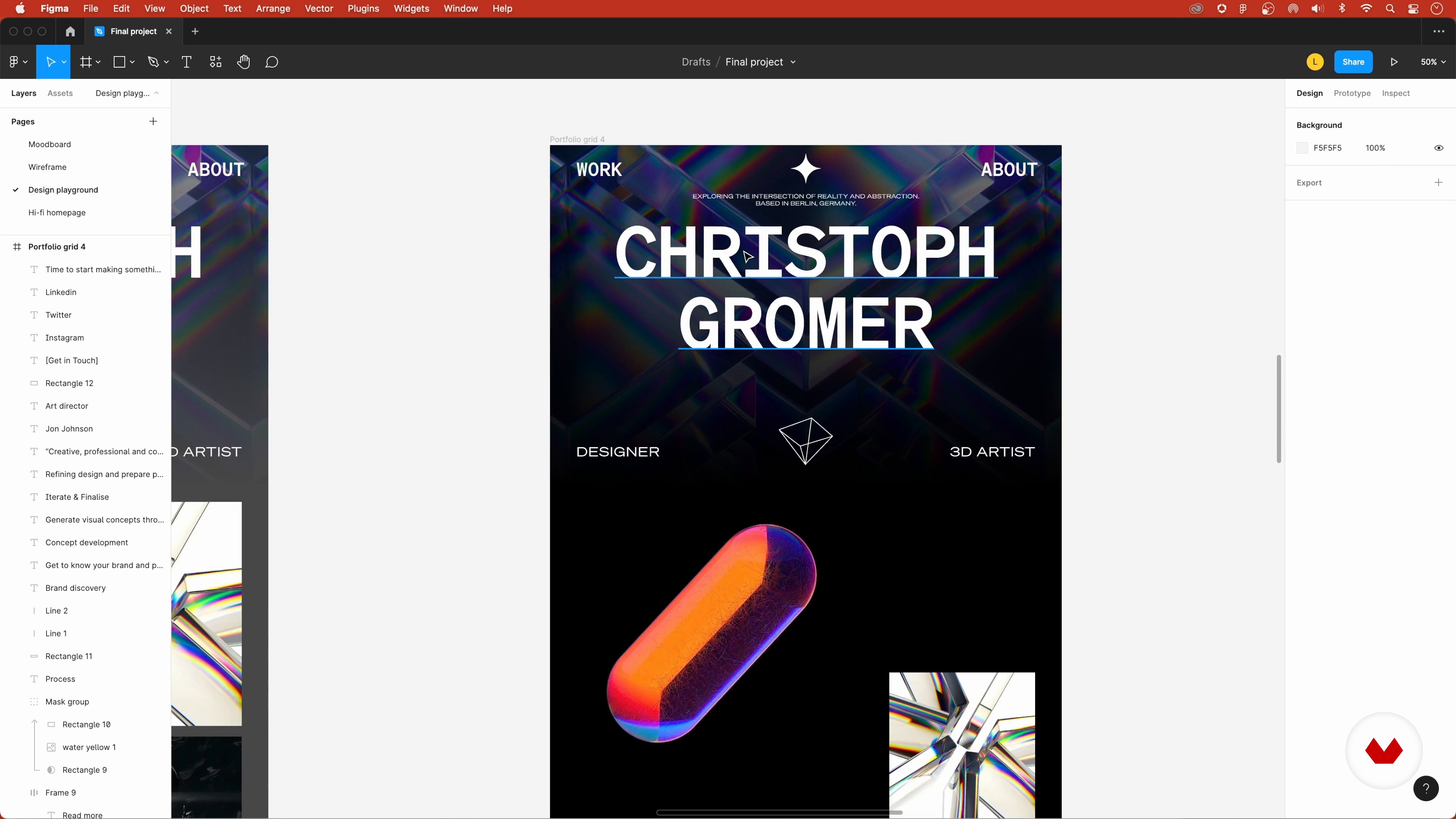Open user avatar L
Viewport: 1456px width, 819px height.
[x=1315, y=62]
